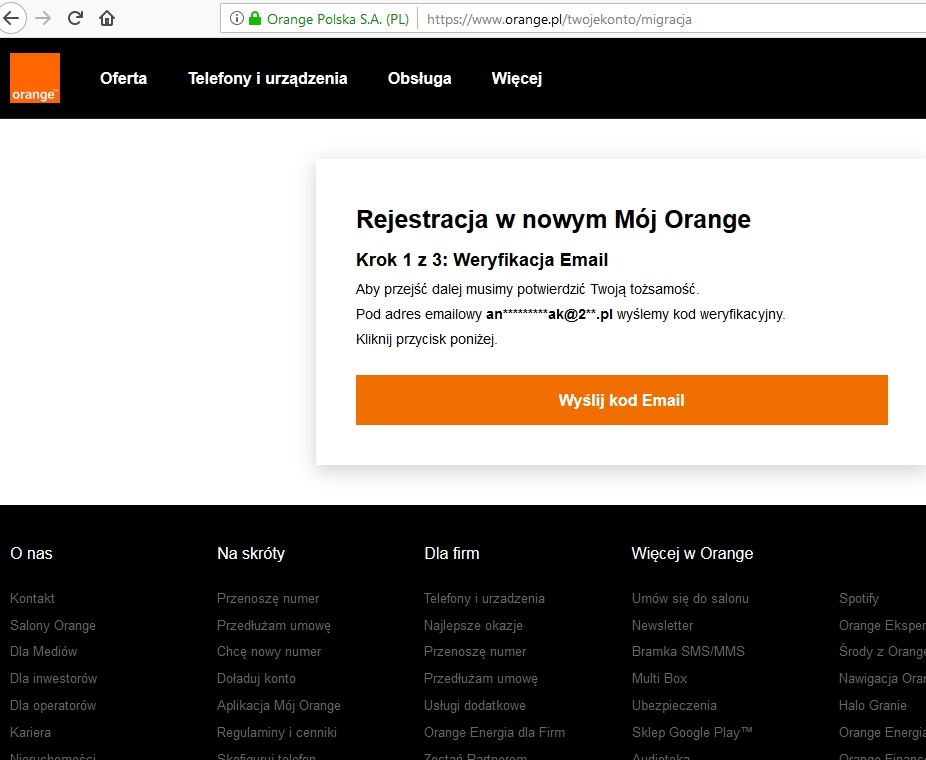
Task: Open the Kariera page
Action: coord(30,732)
